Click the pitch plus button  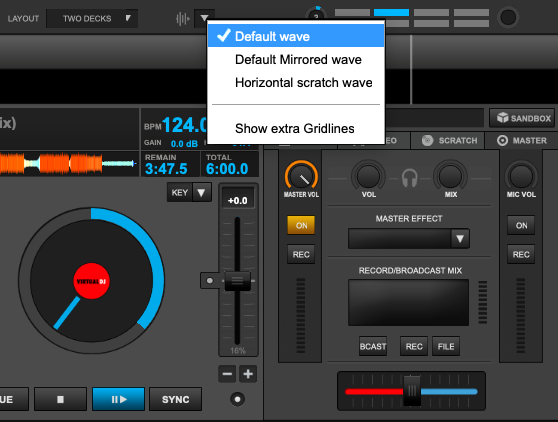pos(248,374)
